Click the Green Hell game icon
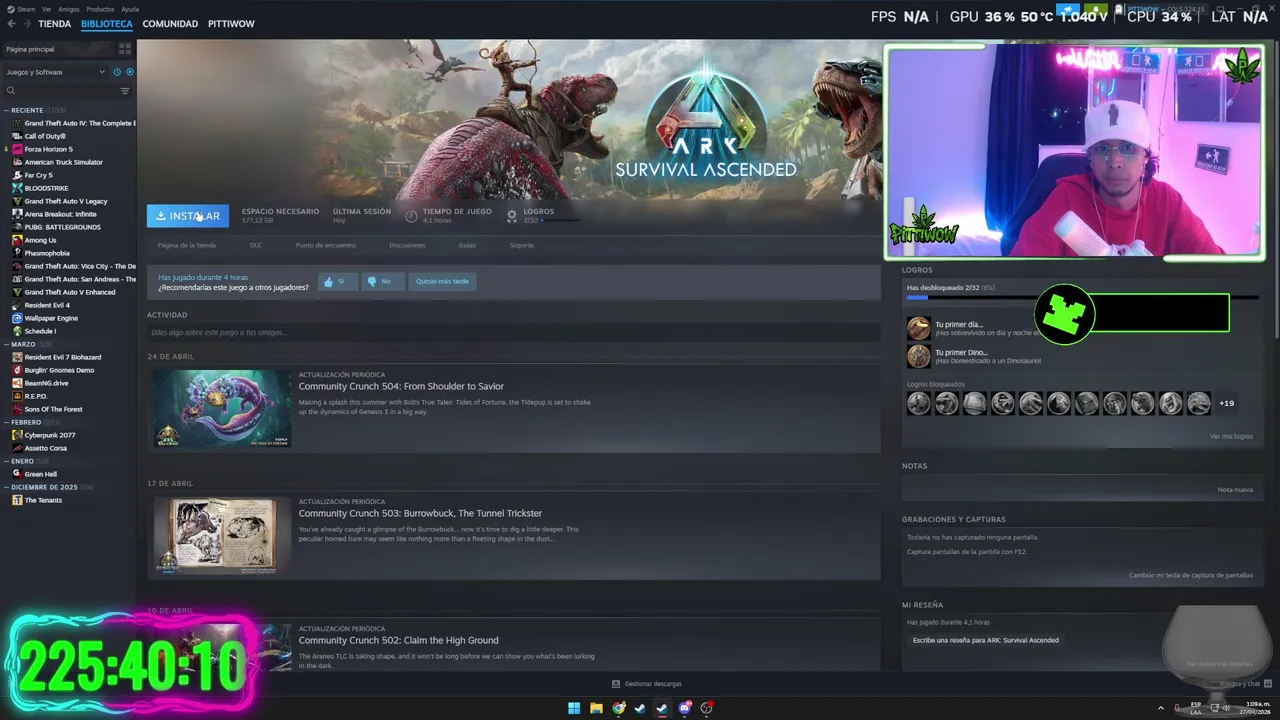Image resolution: width=1280 pixels, height=720 pixels. pos(17,474)
